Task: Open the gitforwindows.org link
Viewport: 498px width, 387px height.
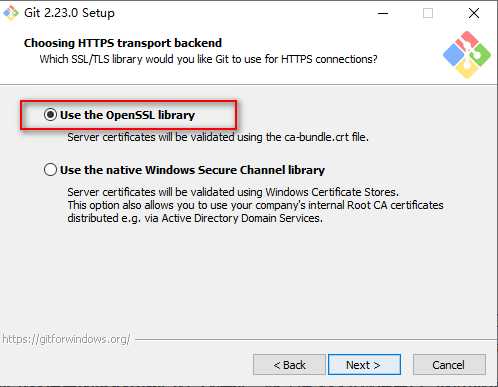Action: (66, 339)
